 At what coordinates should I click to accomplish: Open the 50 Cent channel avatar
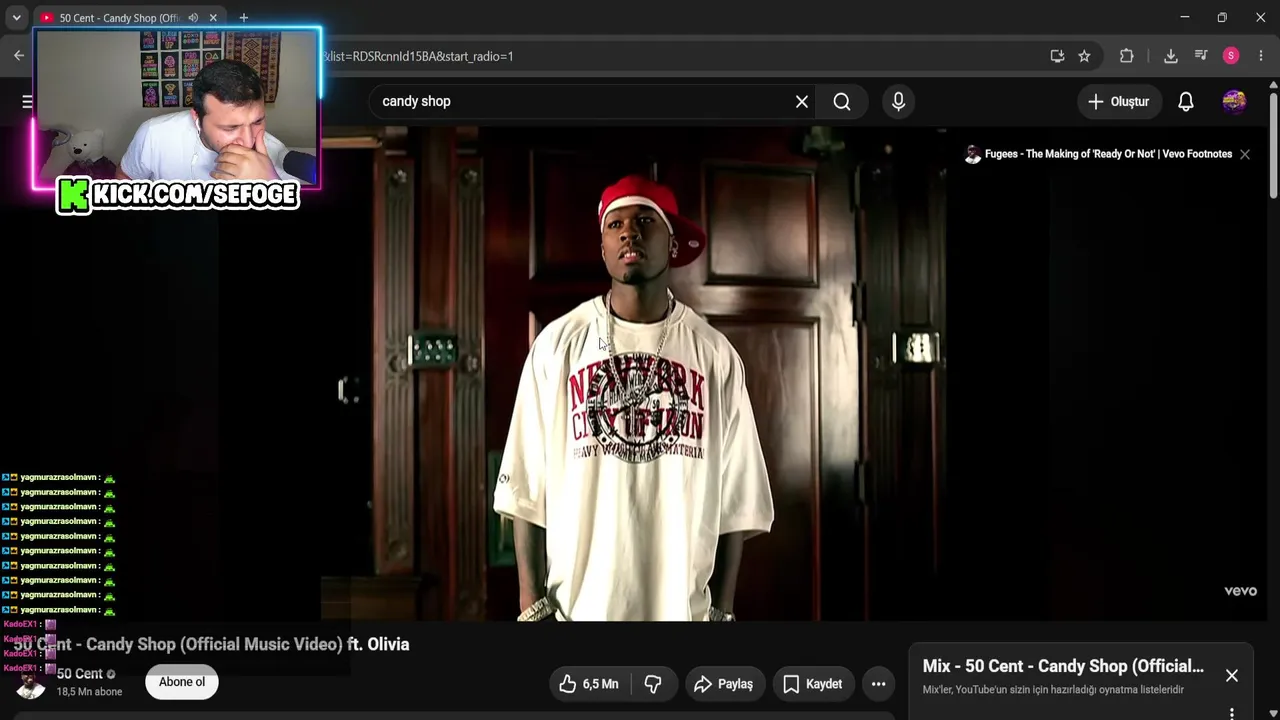31,683
